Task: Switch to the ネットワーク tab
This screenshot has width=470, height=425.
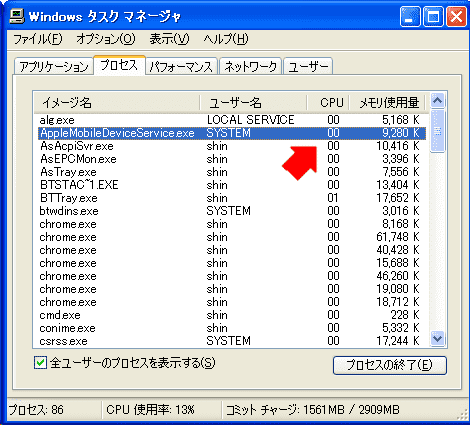Action: (x=250, y=67)
